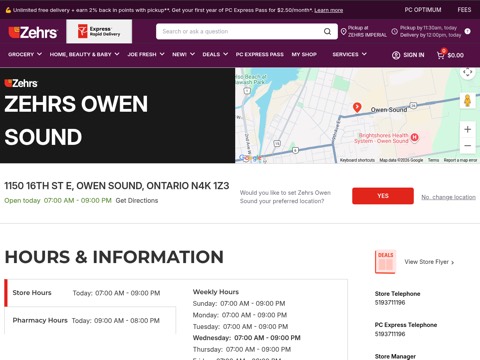
Task: Open the PC Express Pass menu item
Action: pyautogui.click(x=260, y=54)
